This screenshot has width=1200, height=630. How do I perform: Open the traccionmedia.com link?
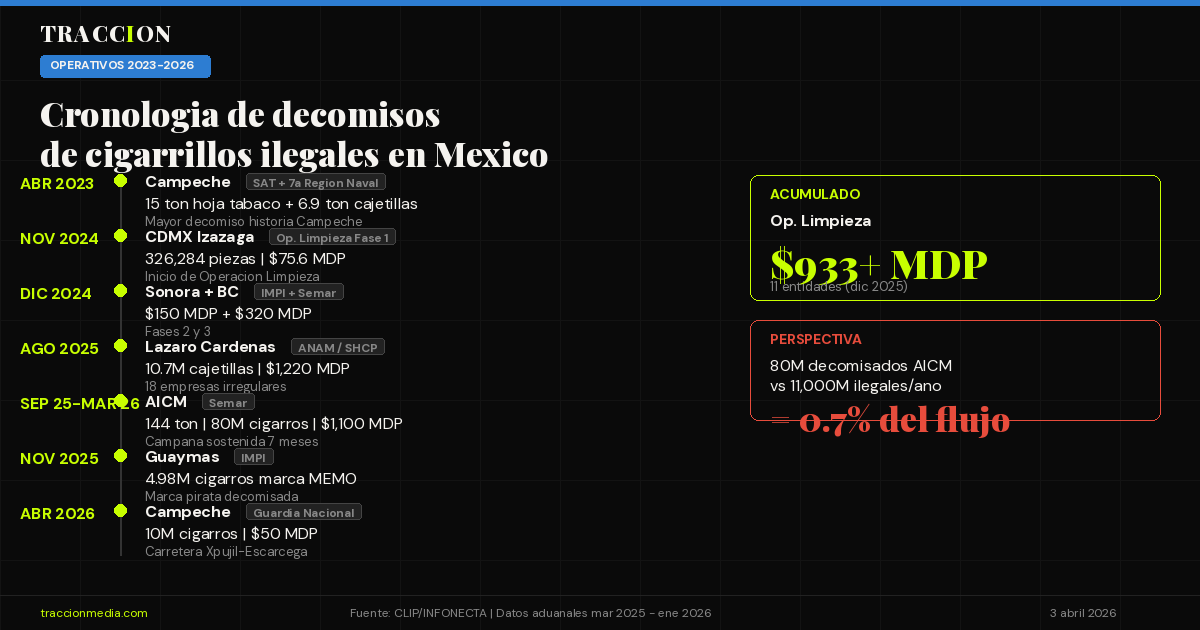[x=94, y=613]
